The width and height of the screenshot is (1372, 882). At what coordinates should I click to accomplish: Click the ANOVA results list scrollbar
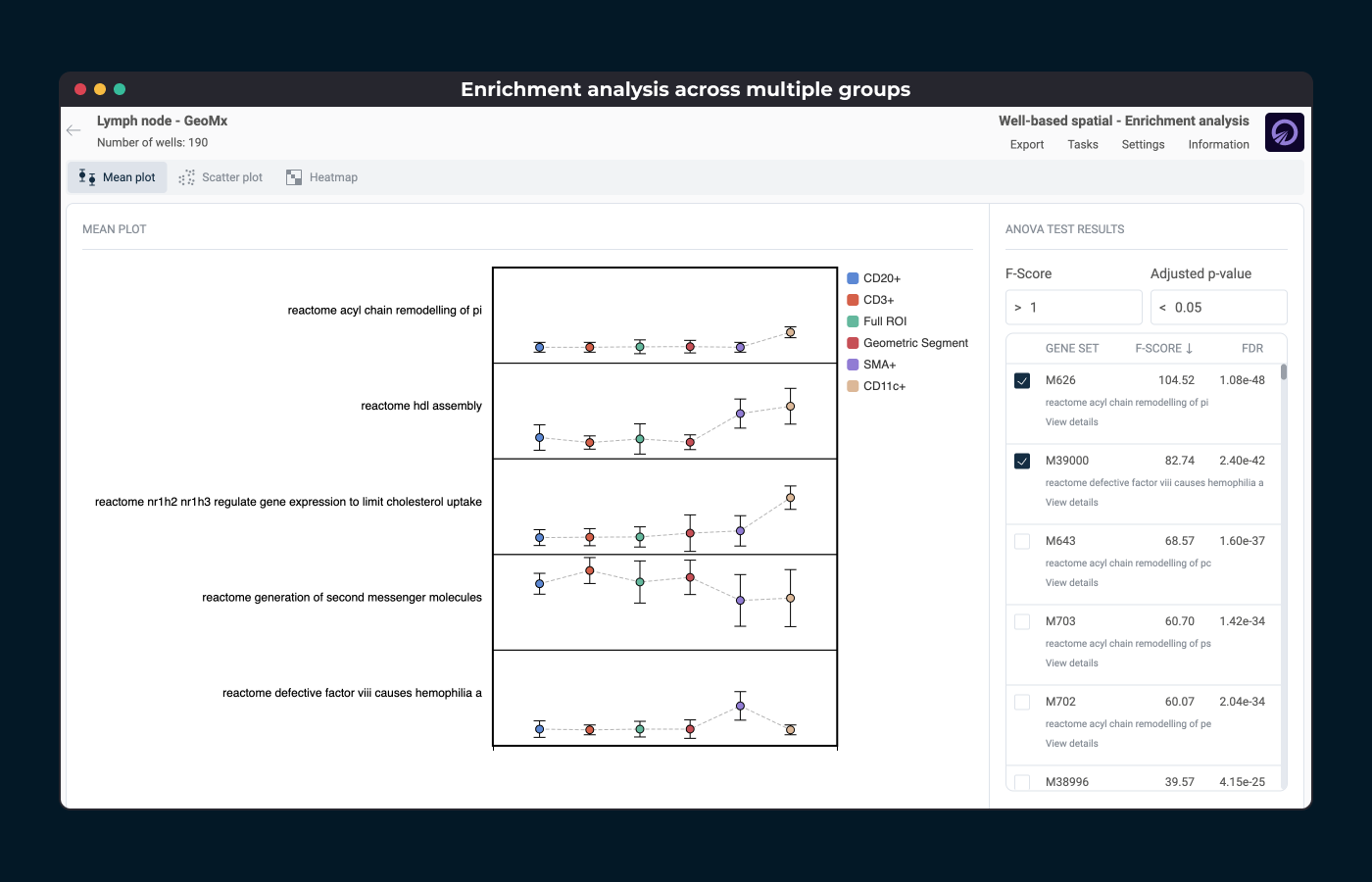coord(1283,372)
